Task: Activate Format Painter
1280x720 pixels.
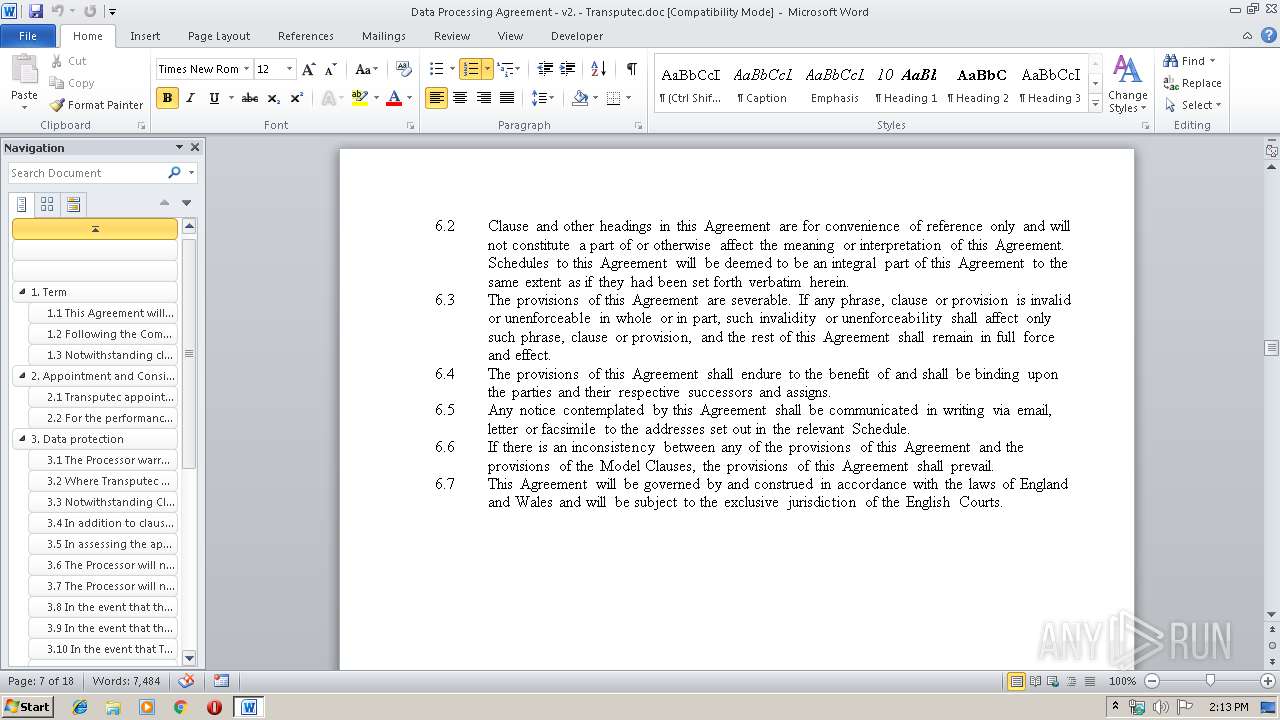Action: click(x=97, y=105)
